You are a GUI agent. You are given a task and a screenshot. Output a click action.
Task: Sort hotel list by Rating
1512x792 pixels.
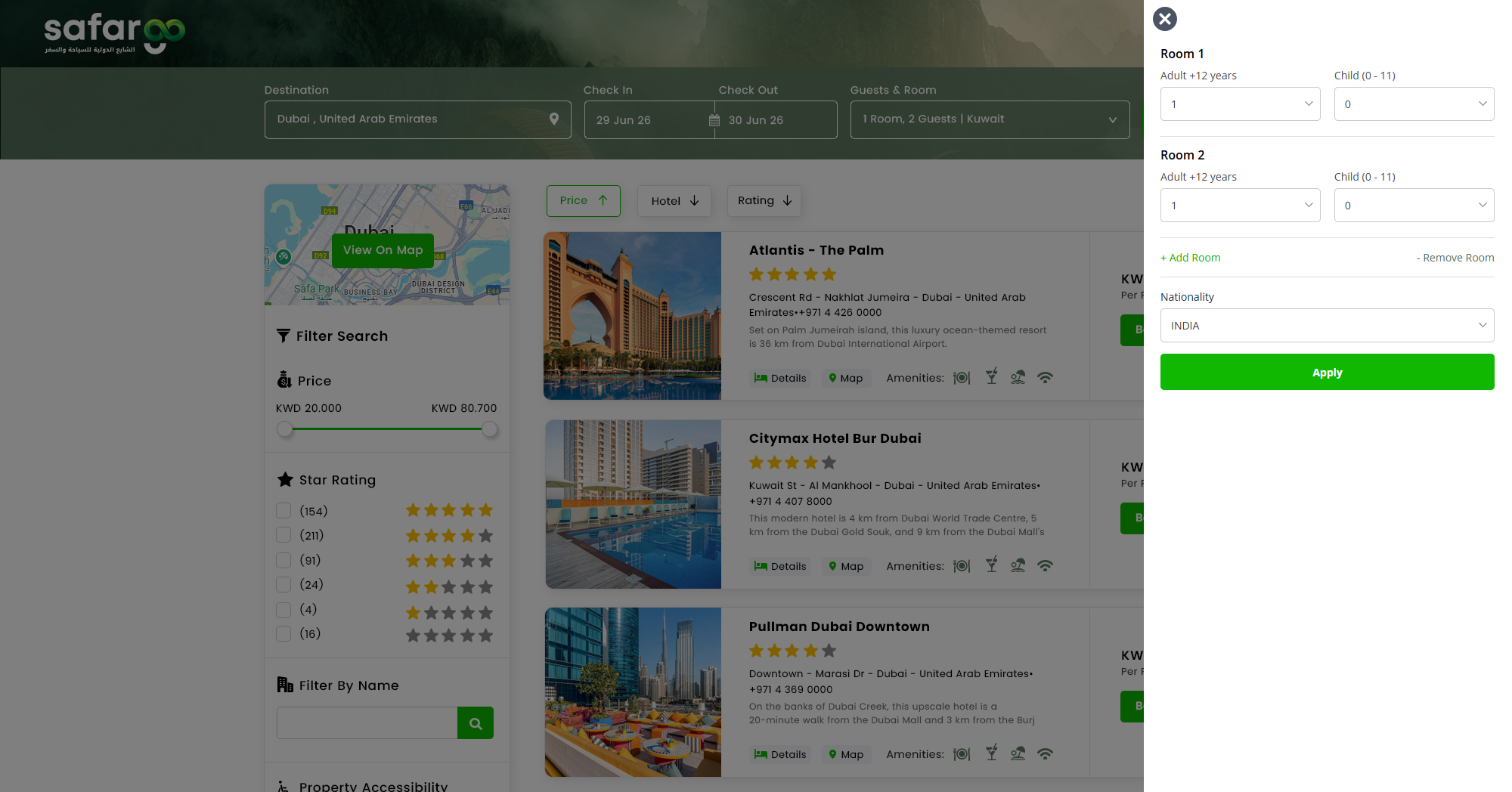pos(764,201)
